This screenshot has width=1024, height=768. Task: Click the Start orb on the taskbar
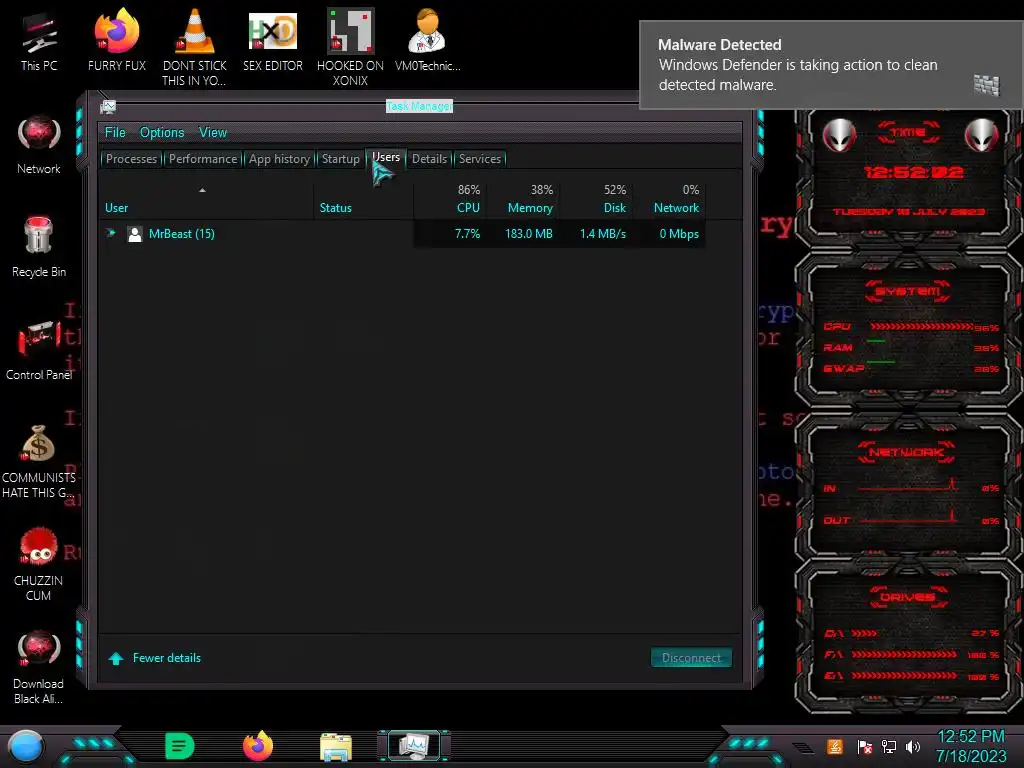[x=26, y=746]
